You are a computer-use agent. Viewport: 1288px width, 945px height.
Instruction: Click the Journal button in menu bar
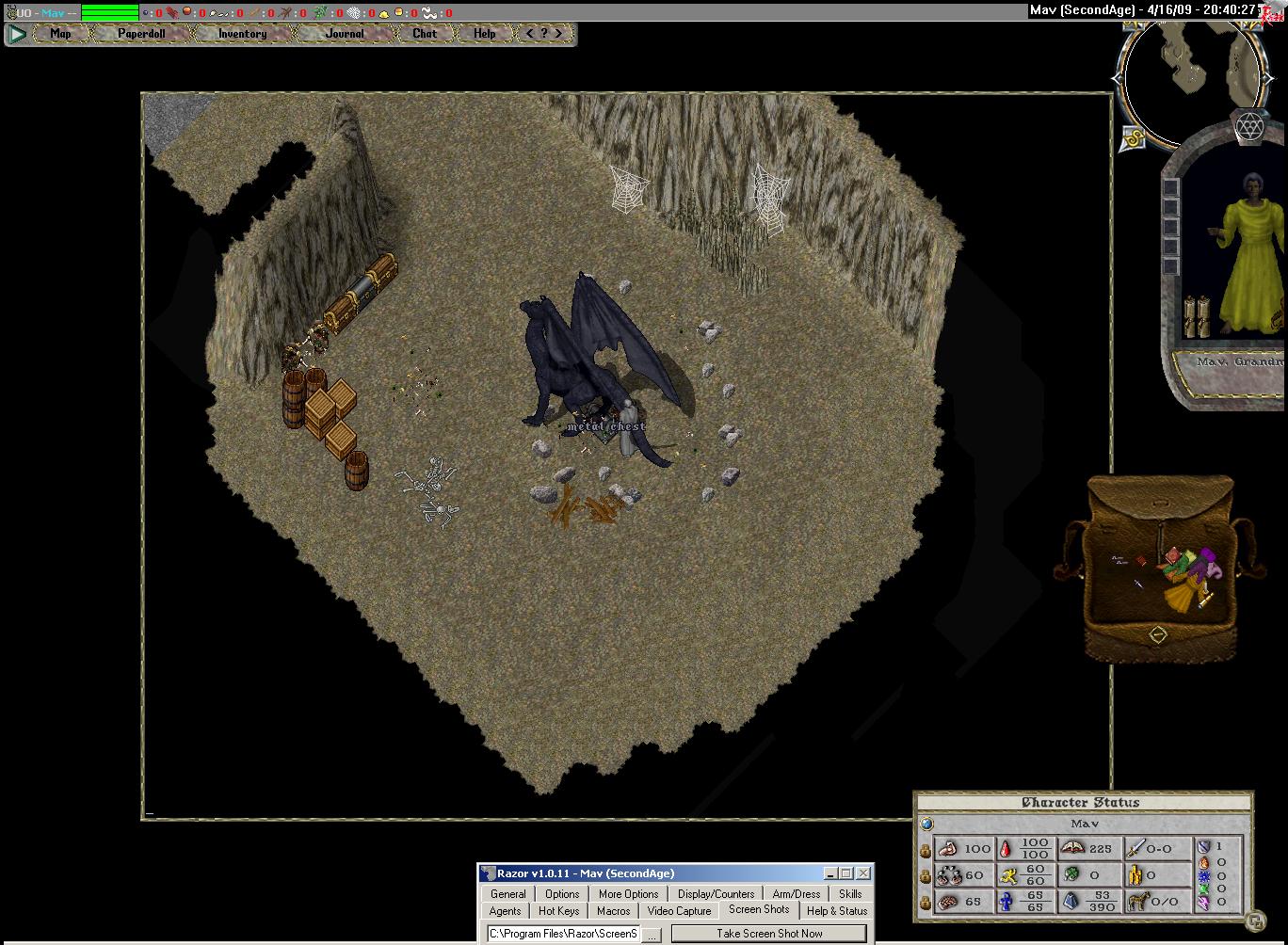tap(345, 34)
